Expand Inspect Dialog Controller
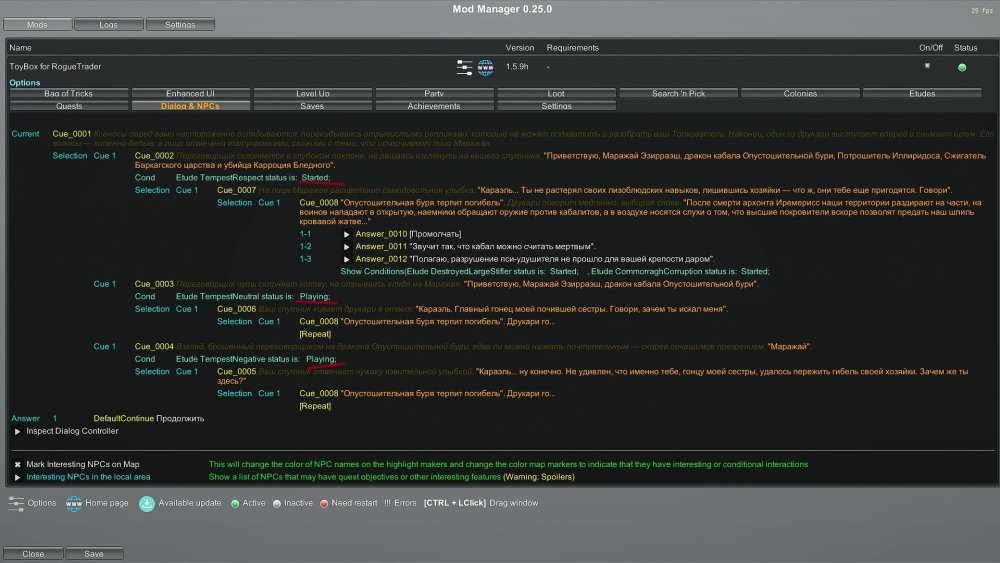This screenshot has height=563, width=1000. (x=17, y=431)
